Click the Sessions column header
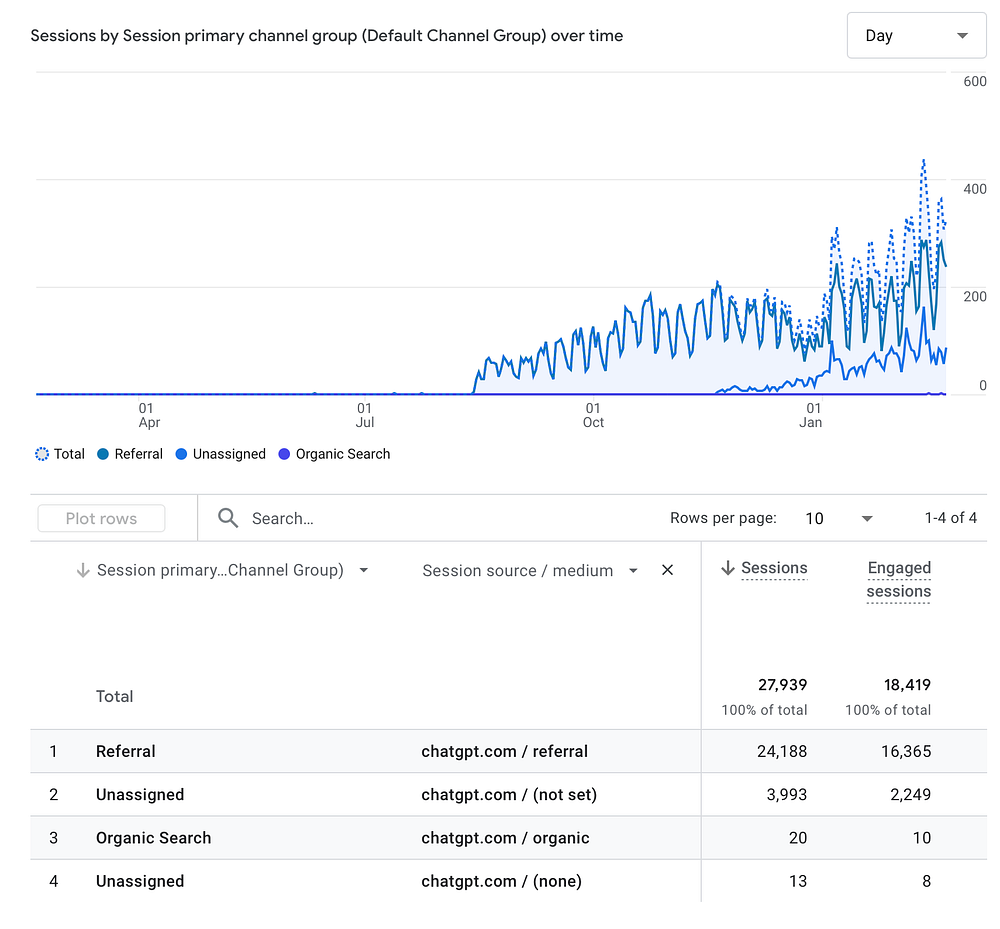 click(774, 568)
